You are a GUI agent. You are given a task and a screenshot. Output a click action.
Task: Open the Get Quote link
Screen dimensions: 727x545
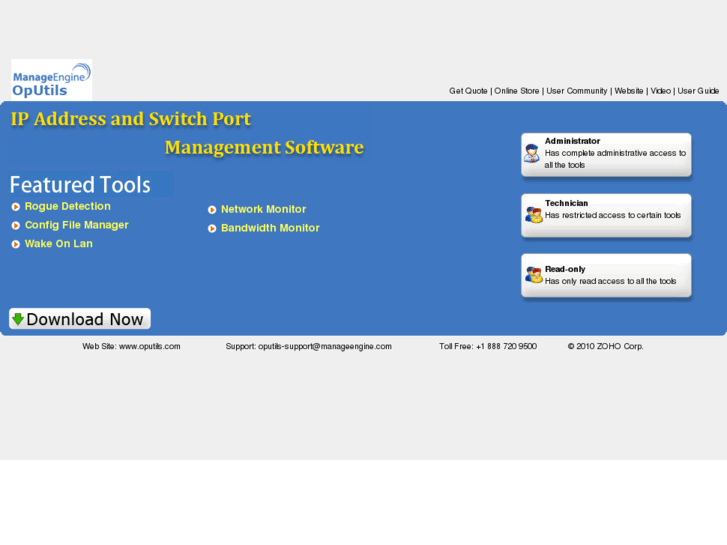tap(468, 91)
